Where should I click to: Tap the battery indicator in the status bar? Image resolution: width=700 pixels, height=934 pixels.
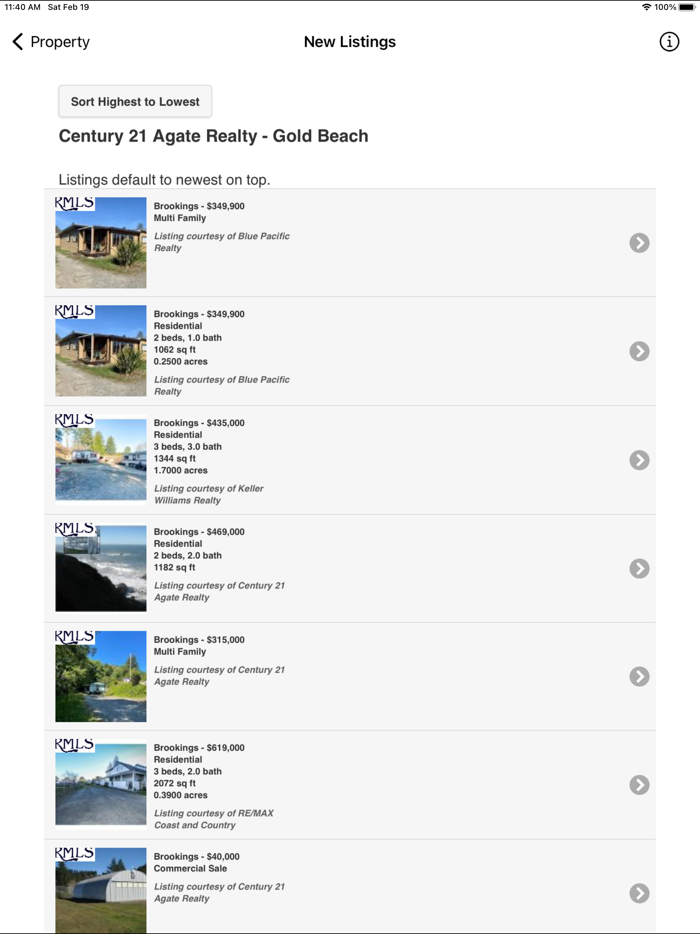click(686, 6)
